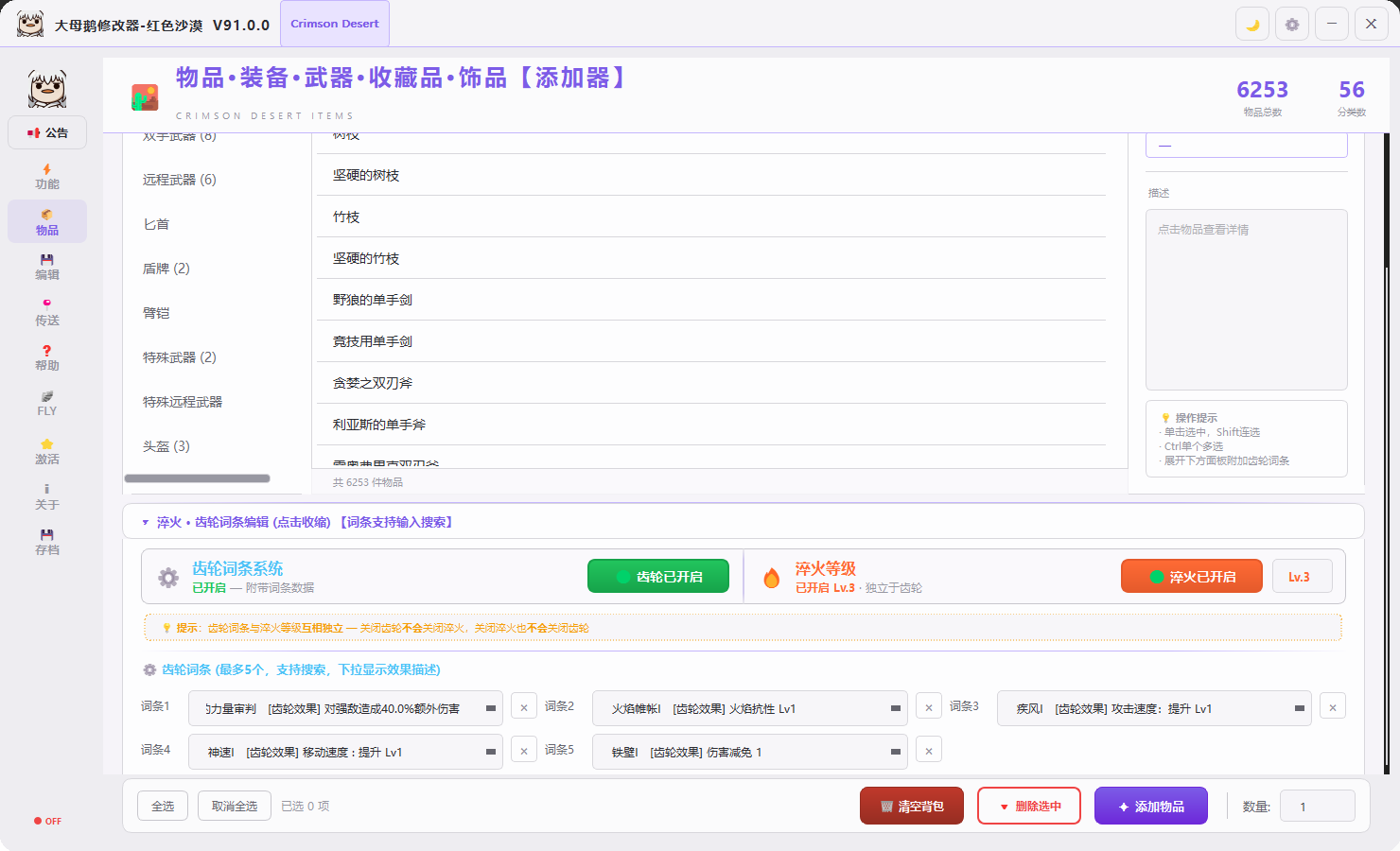Screen dimensions: 1400x851
Task: Go to the 功能 section in sidebar
Action: tap(47, 177)
